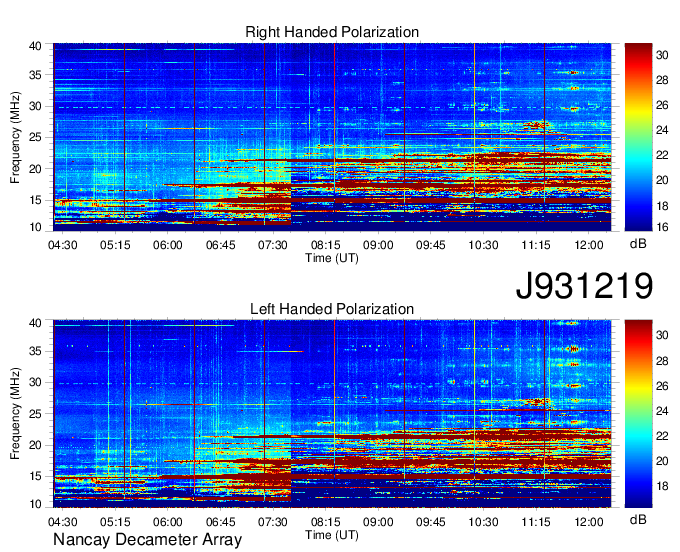Click the Right Handed Polarization title

[332, 32]
